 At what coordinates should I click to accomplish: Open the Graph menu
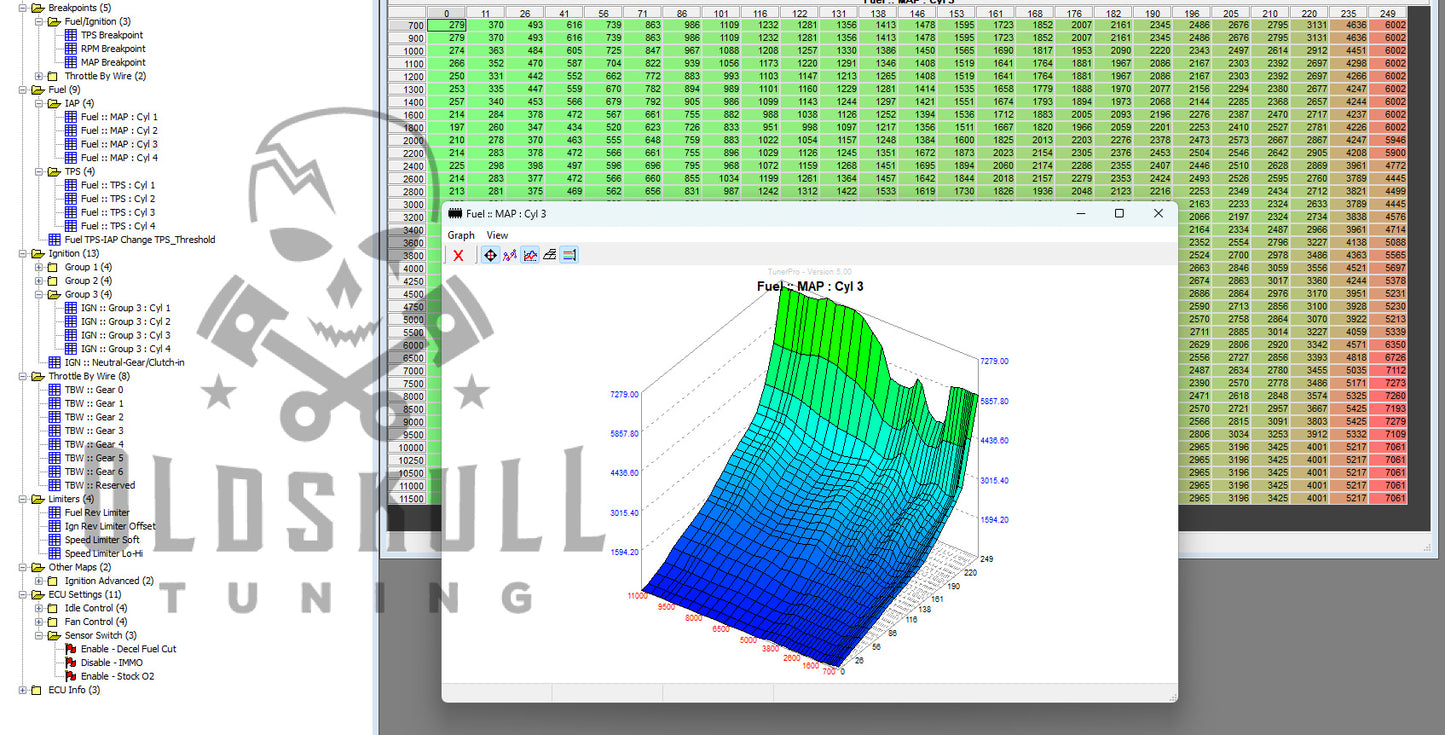461,235
